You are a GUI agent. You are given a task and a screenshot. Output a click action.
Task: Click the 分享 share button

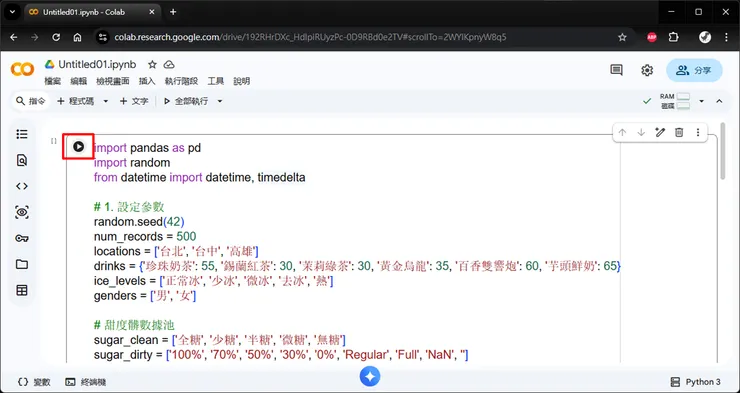tap(694, 70)
